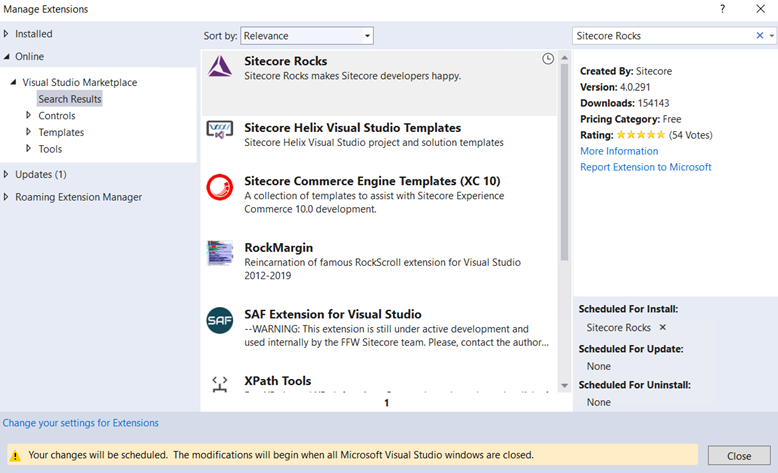Click the scroll down arrow of results list
Screen dimensions: 778x473
point(565,386)
